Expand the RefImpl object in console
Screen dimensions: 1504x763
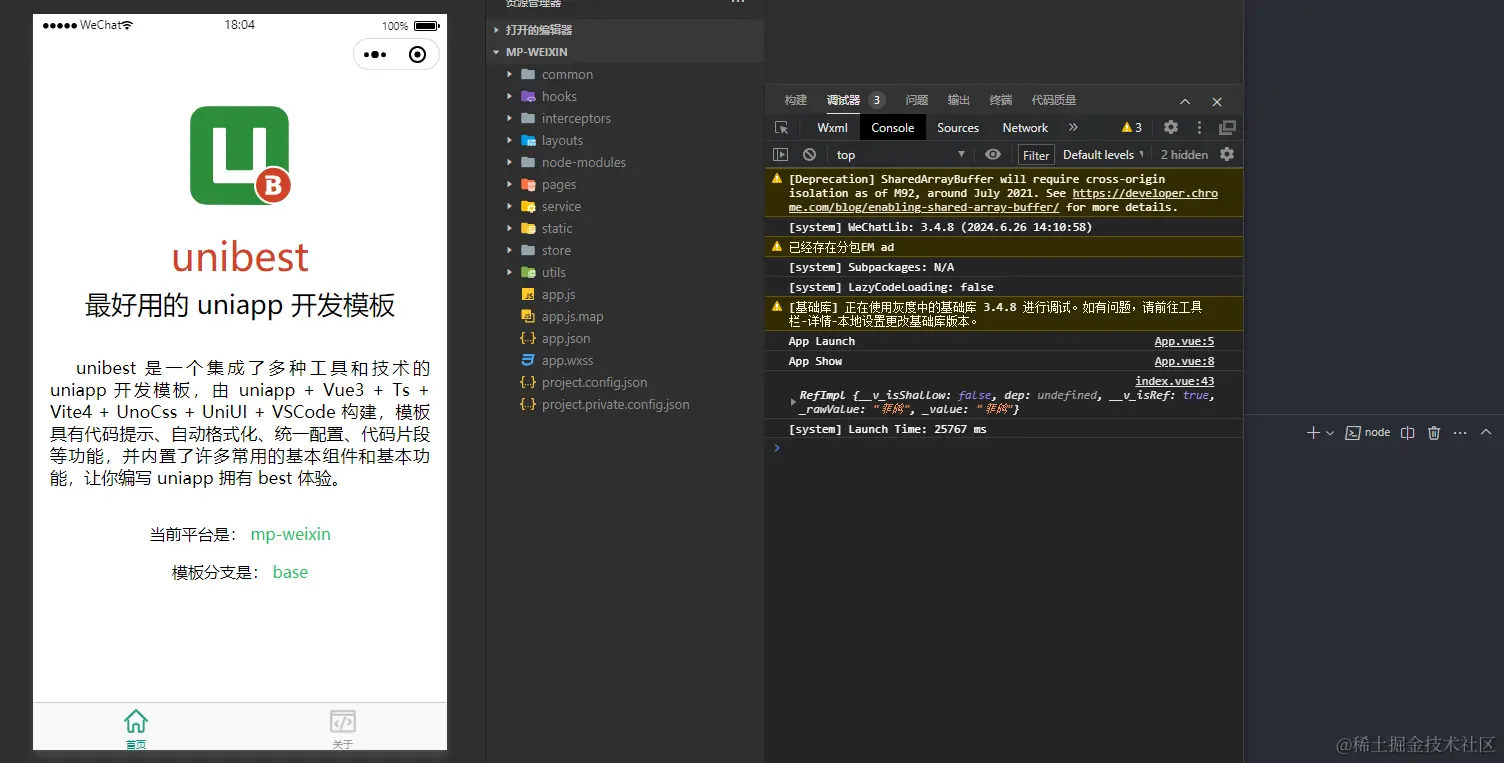pyautogui.click(x=794, y=402)
